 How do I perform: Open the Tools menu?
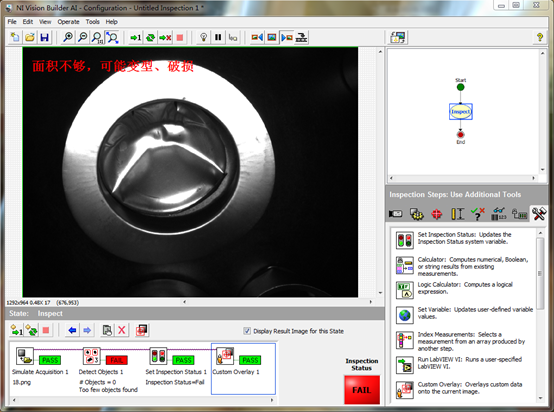click(93, 22)
